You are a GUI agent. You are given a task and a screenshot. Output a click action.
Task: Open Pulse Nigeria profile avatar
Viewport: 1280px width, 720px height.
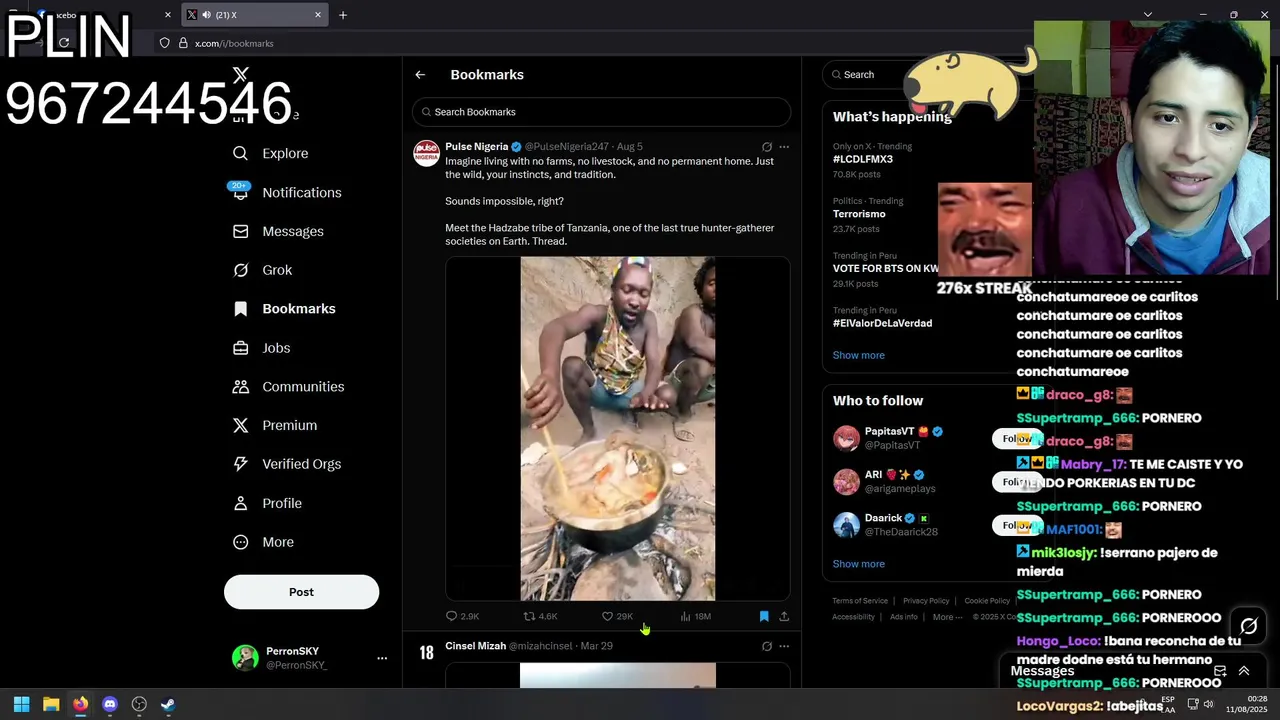(x=427, y=153)
